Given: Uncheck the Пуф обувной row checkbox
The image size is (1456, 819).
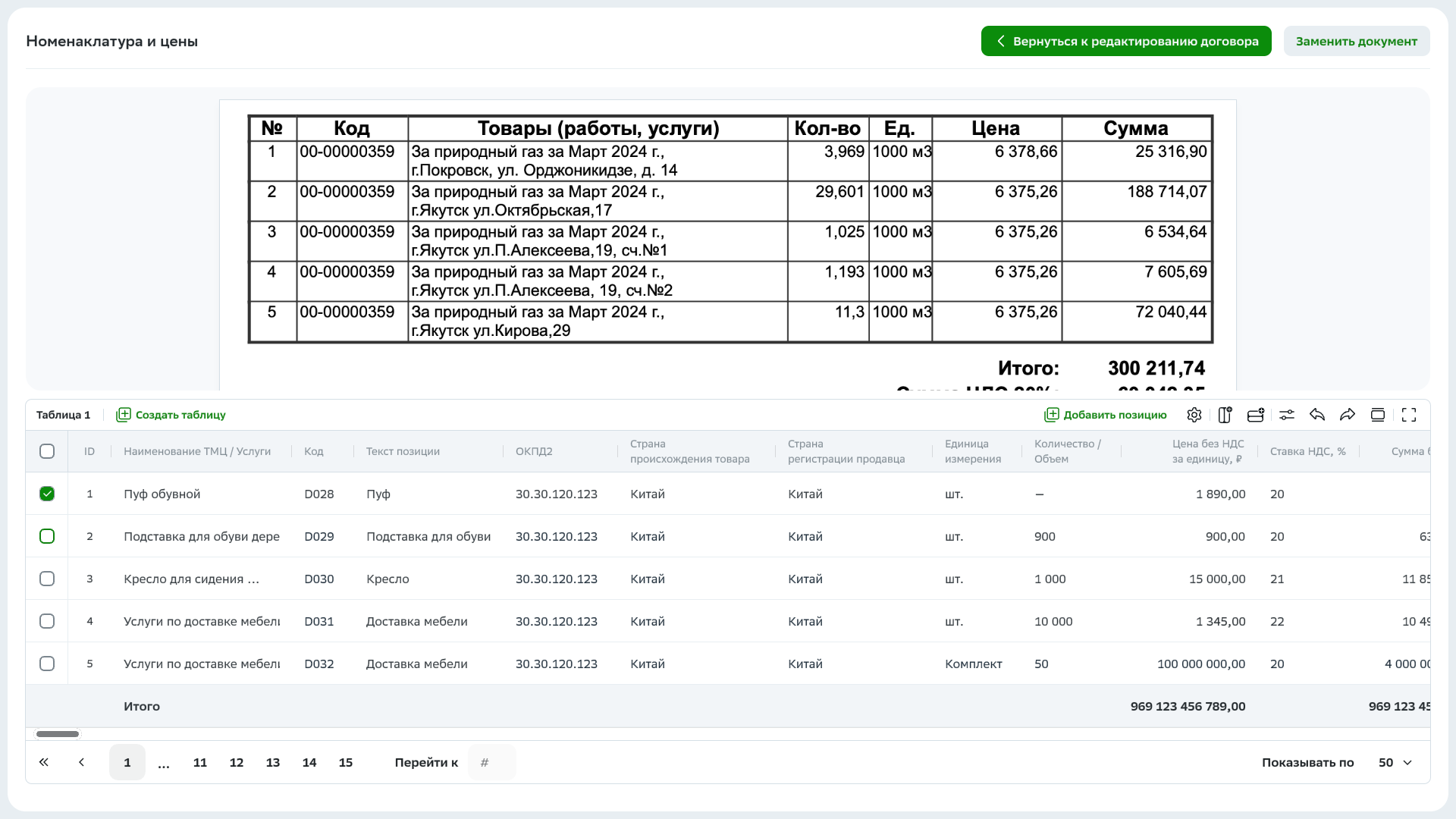Looking at the screenshot, I should click(x=47, y=494).
